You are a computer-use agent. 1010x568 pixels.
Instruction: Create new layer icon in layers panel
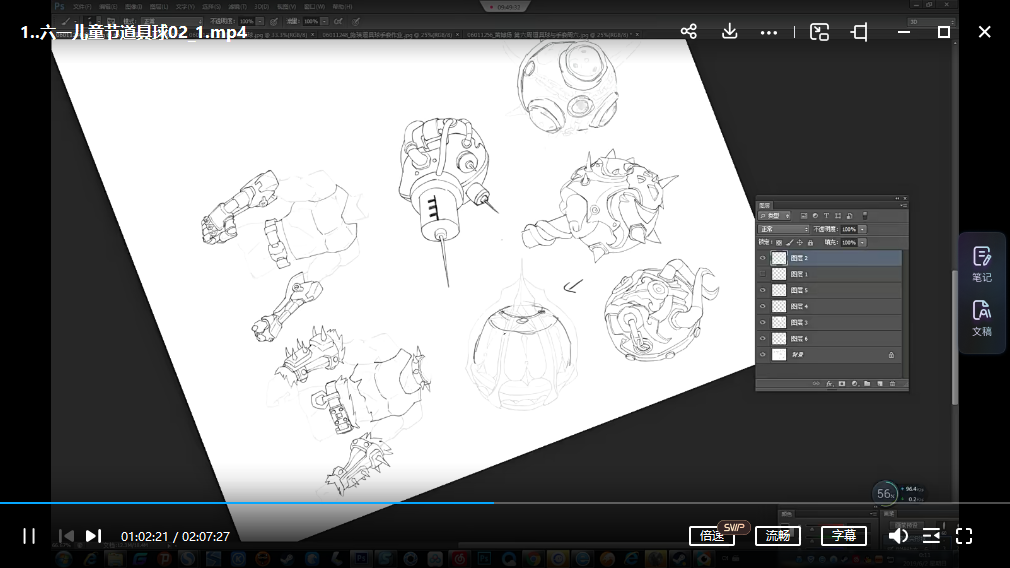click(880, 384)
